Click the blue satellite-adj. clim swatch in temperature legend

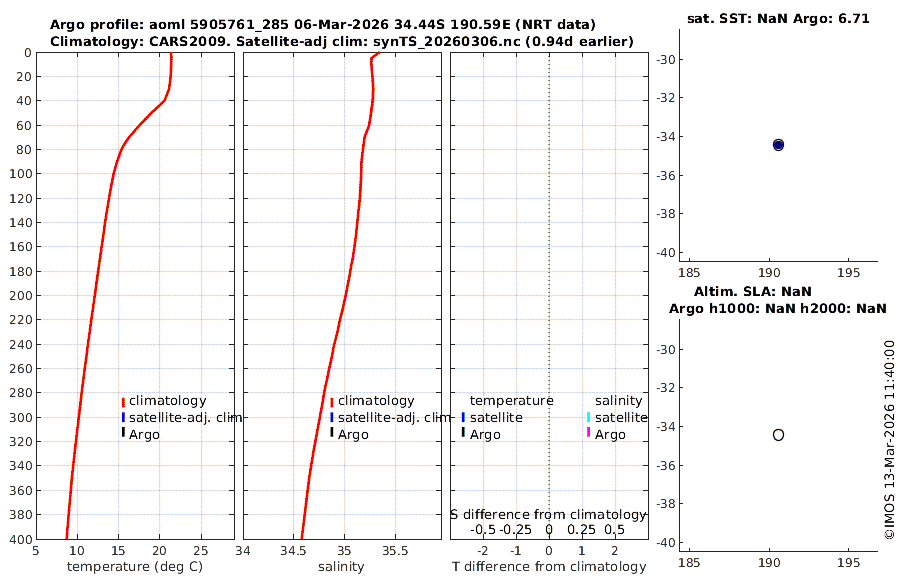click(x=123, y=417)
